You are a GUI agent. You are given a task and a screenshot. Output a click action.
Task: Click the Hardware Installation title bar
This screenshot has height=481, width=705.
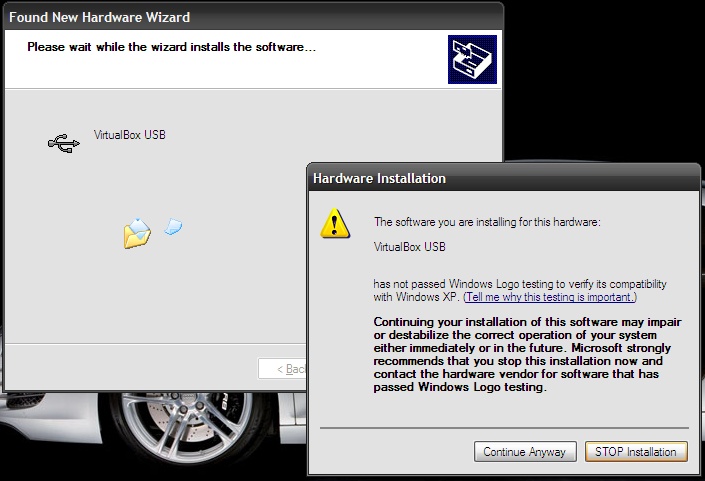tap(504, 178)
